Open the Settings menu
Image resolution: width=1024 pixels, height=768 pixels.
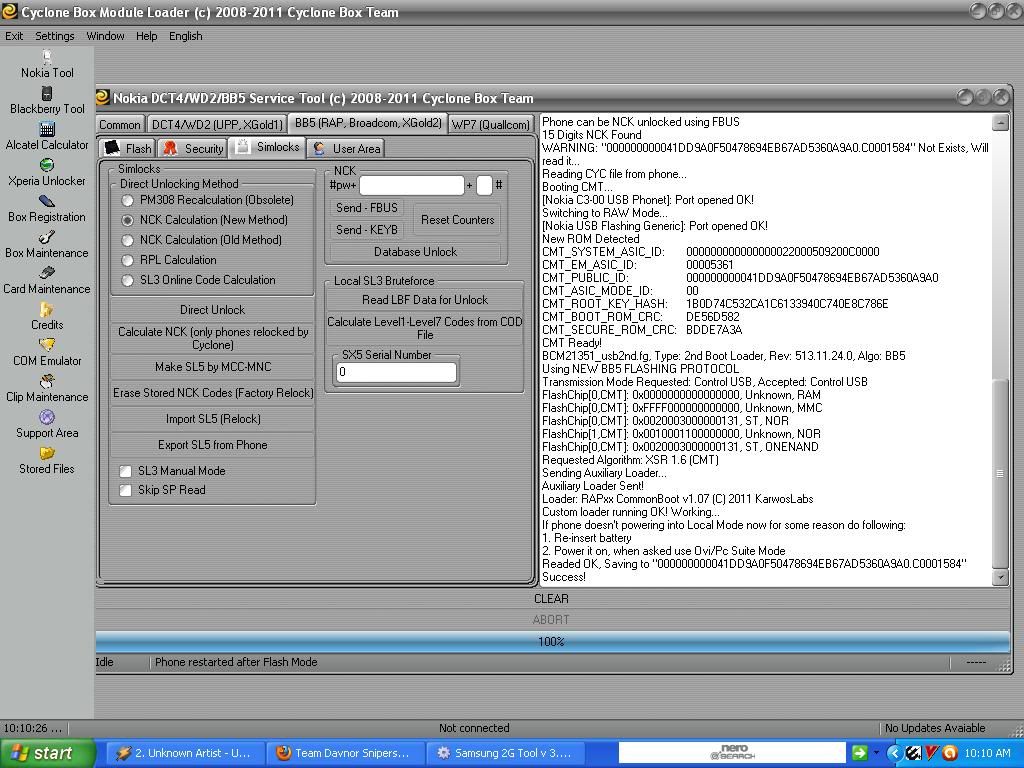point(55,36)
